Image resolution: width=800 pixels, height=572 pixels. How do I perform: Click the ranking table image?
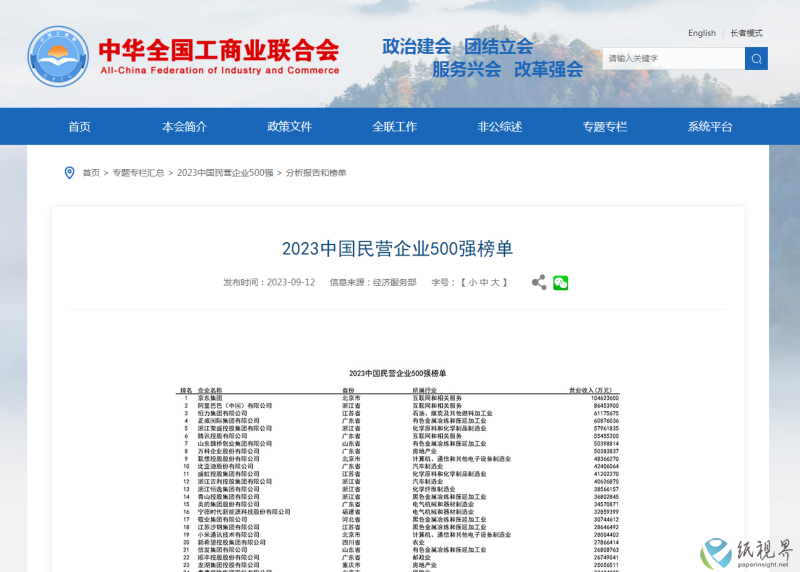point(397,469)
